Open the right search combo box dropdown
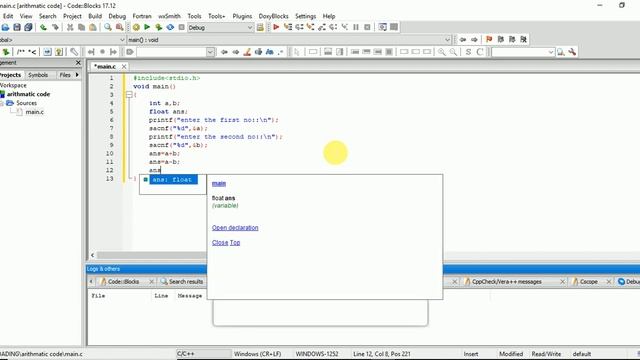The width and height of the screenshot is (640, 360). pyautogui.click(x=551, y=52)
